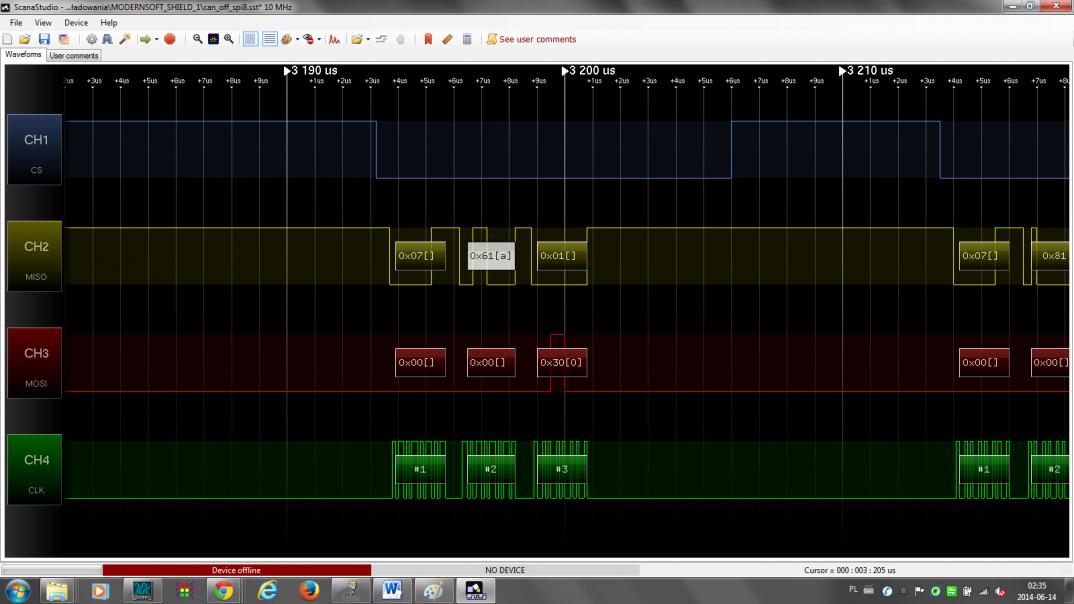This screenshot has width=1074, height=604.
Task: Expand the green arrow start dropdown
Action: [156, 39]
